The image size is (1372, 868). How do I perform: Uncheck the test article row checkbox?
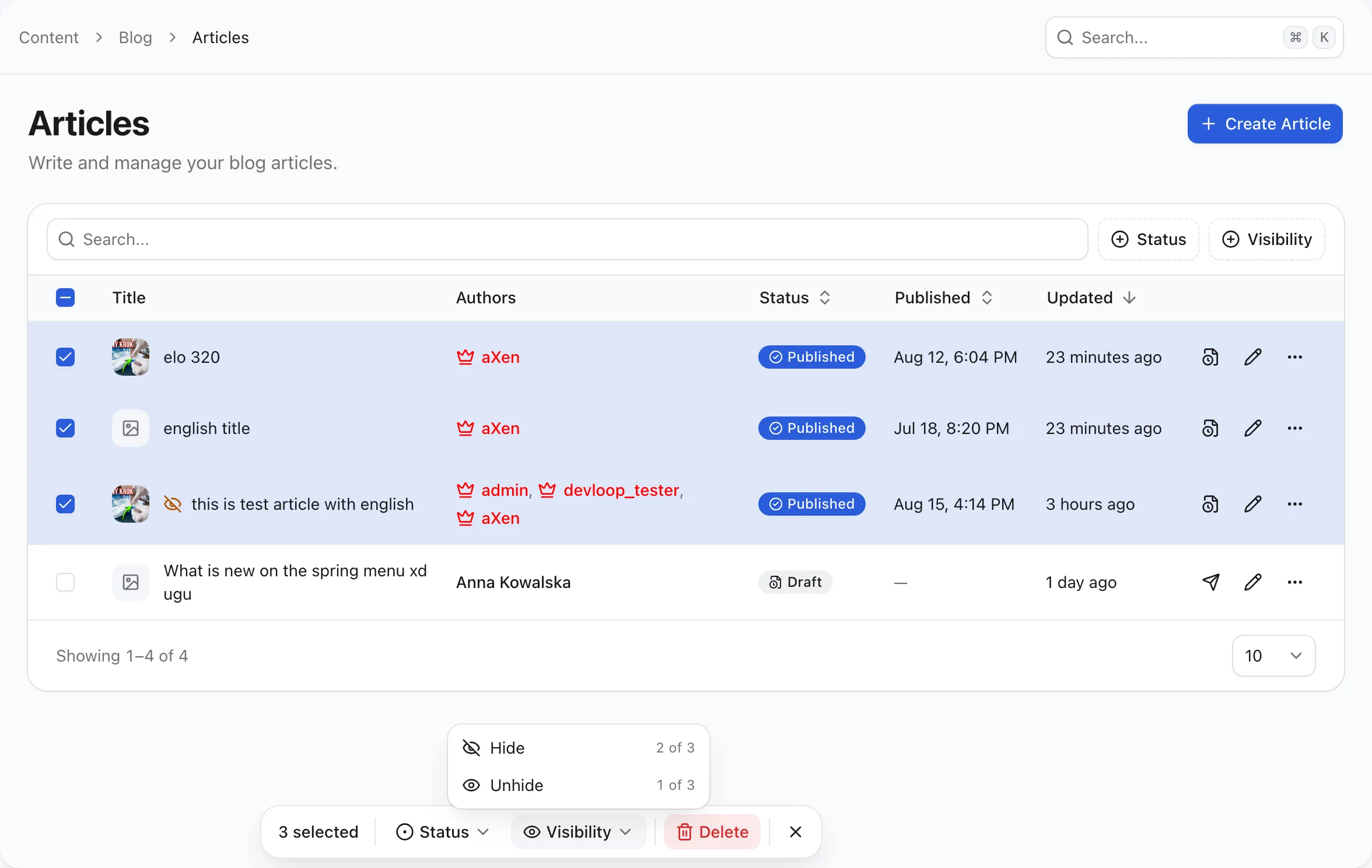pyautogui.click(x=65, y=504)
